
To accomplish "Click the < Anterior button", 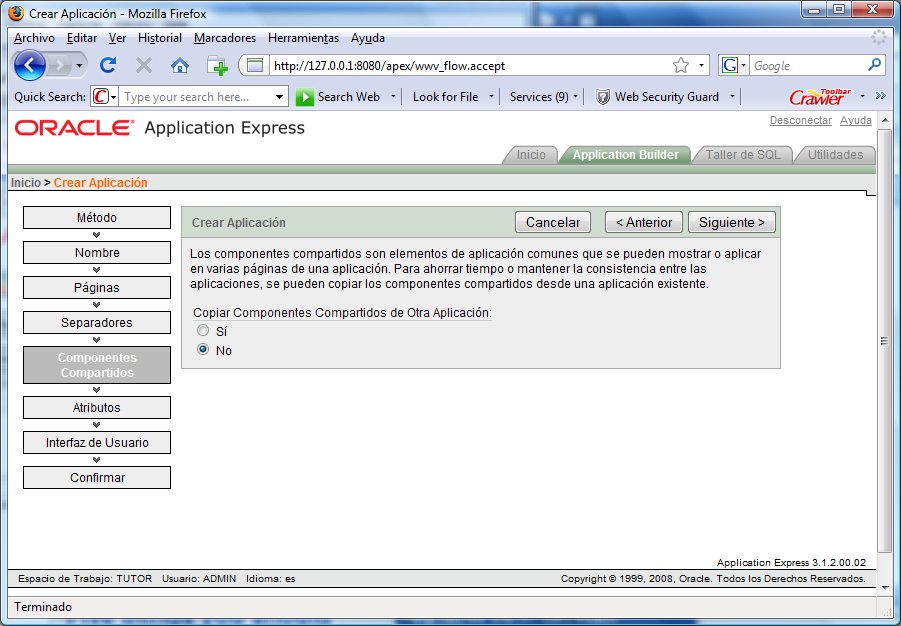I will click(x=644, y=222).
